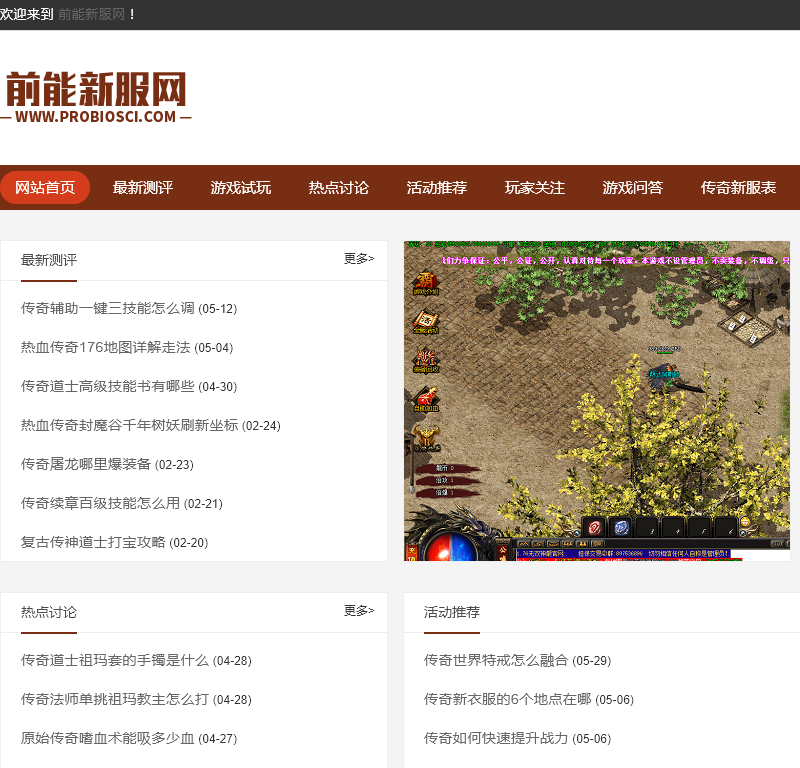
Task: Open article 传奇新衣服的6个地点在哪
Action: pyautogui.click(x=508, y=699)
